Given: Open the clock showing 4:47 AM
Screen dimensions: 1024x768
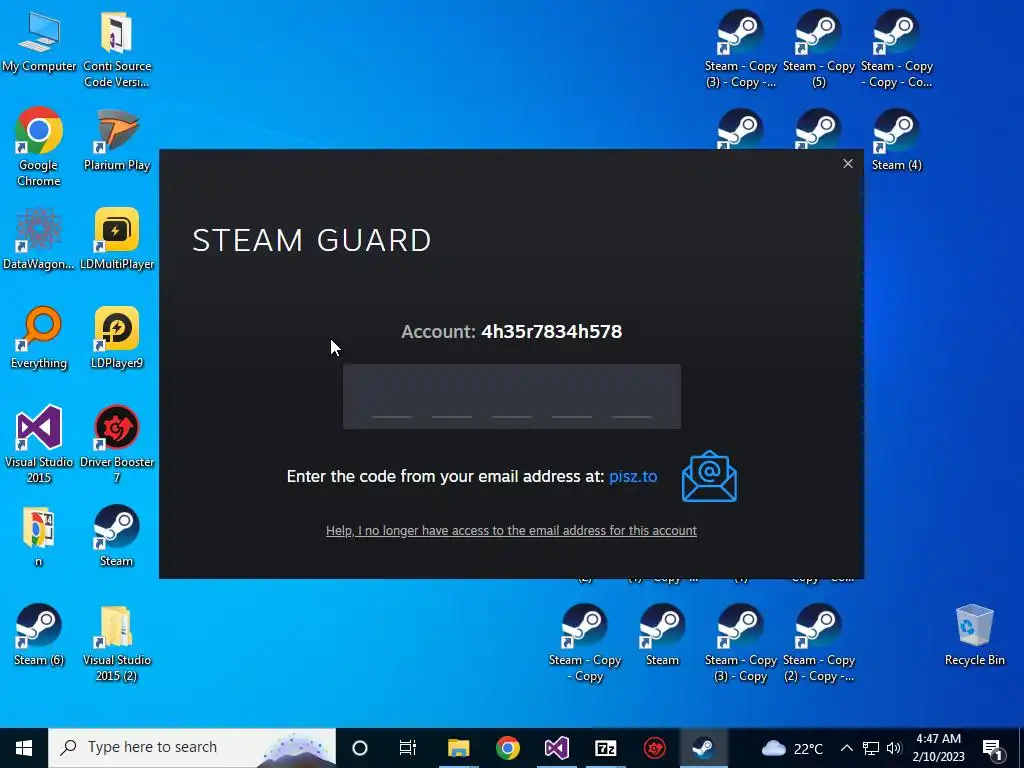Looking at the screenshot, I should coord(938,748).
